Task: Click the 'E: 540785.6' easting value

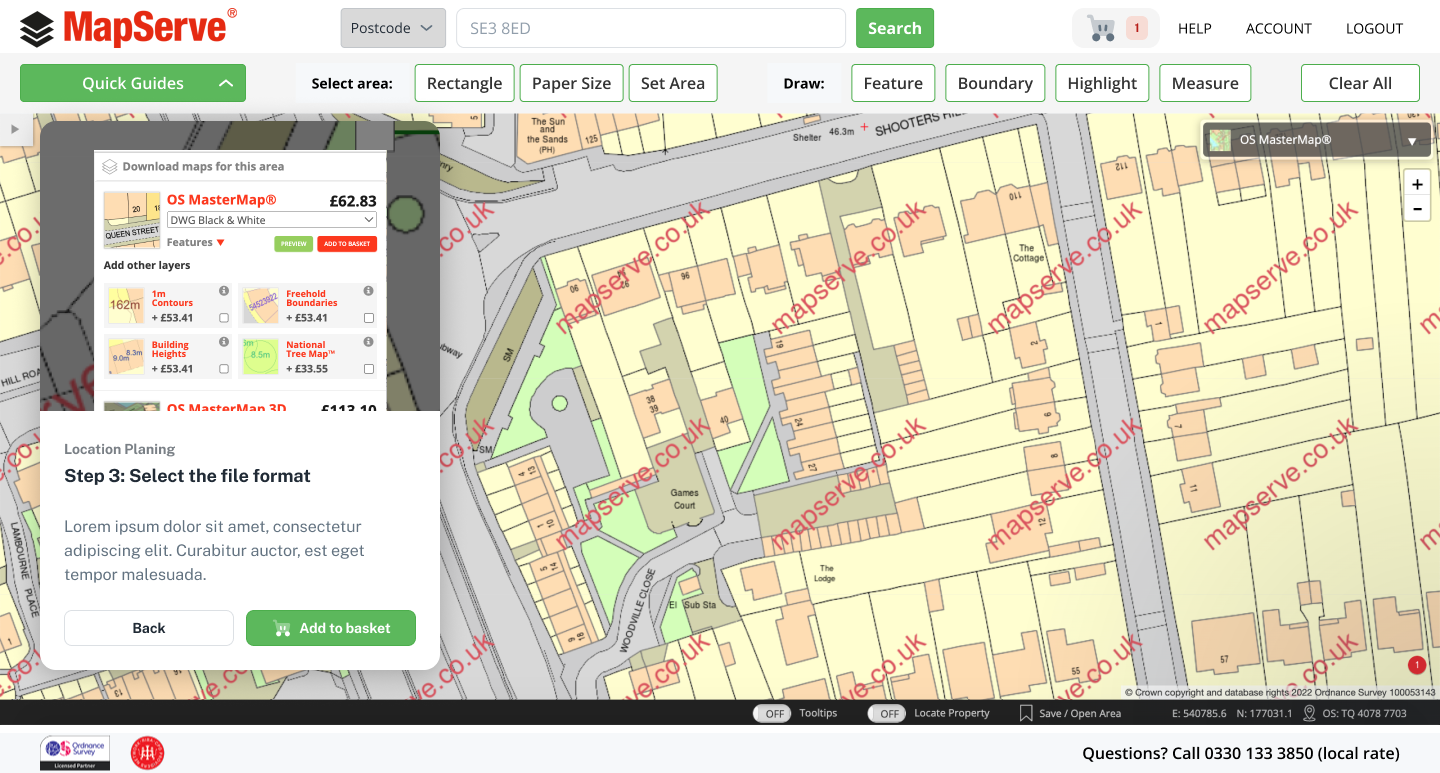Action: point(1200,713)
